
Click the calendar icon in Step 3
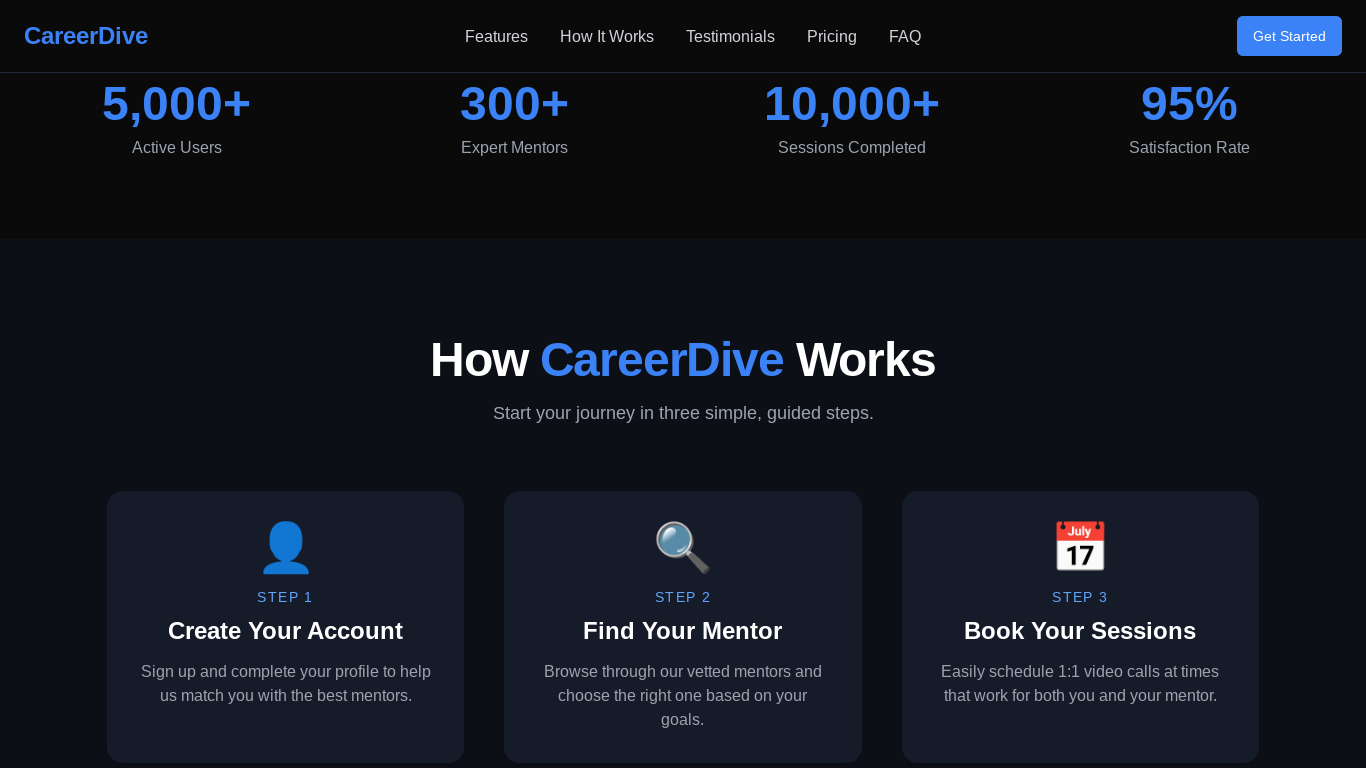pos(1080,548)
